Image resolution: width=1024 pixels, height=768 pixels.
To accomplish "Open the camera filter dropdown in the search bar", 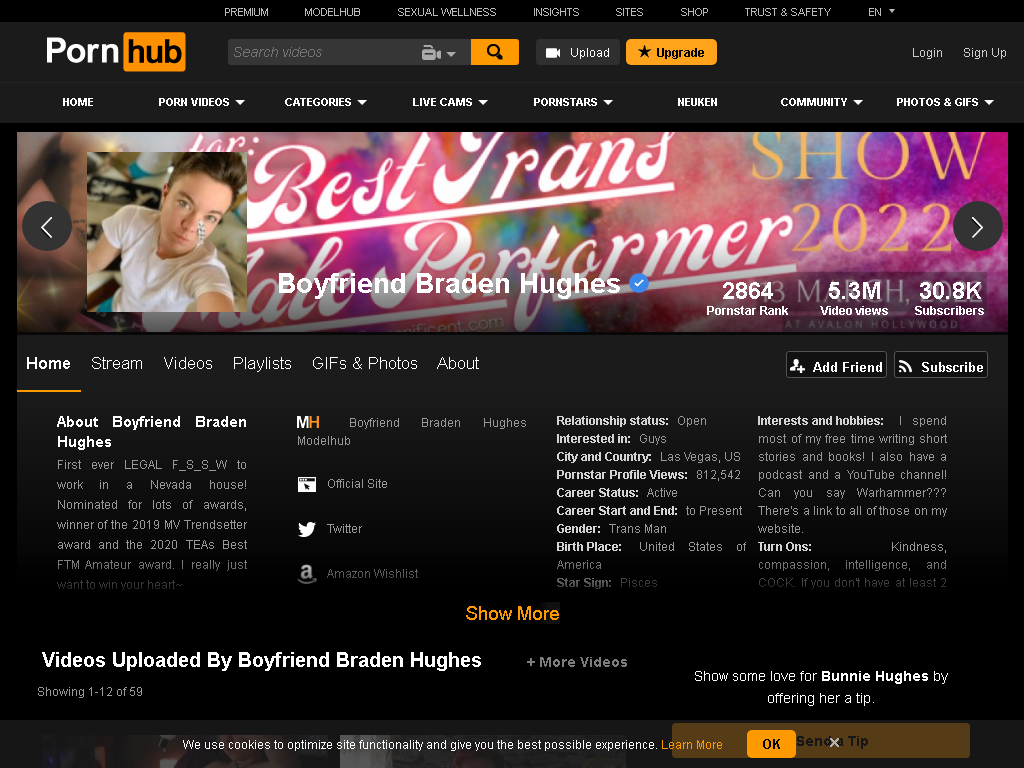I will (438, 53).
